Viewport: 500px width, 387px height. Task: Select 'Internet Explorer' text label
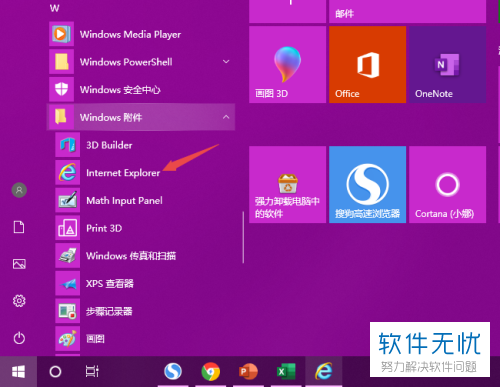coord(123,173)
